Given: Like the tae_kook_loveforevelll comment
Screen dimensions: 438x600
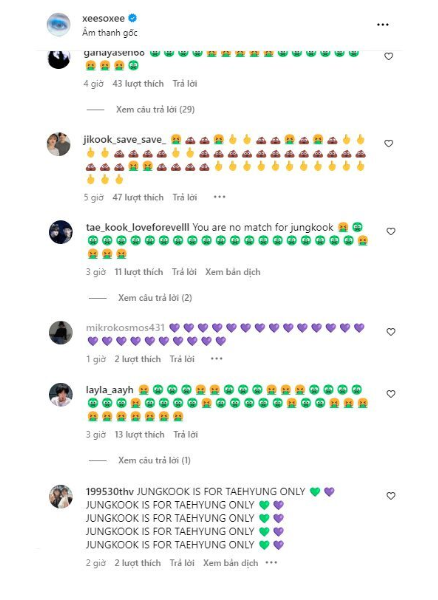Looking at the screenshot, I should (x=391, y=232).
